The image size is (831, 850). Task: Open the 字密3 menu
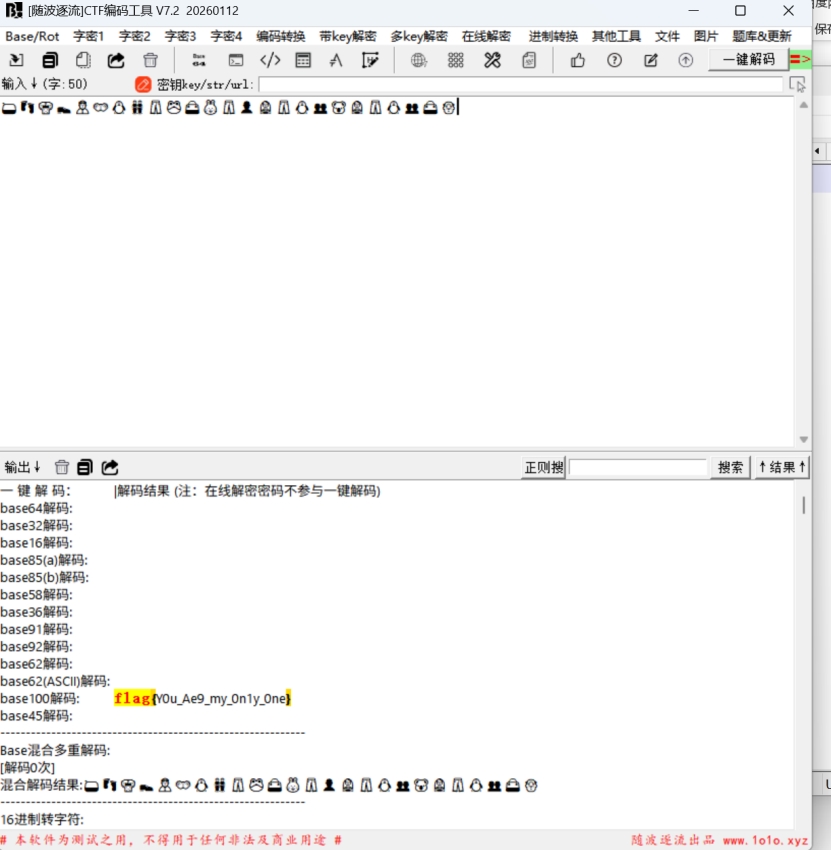tap(180, 36)
